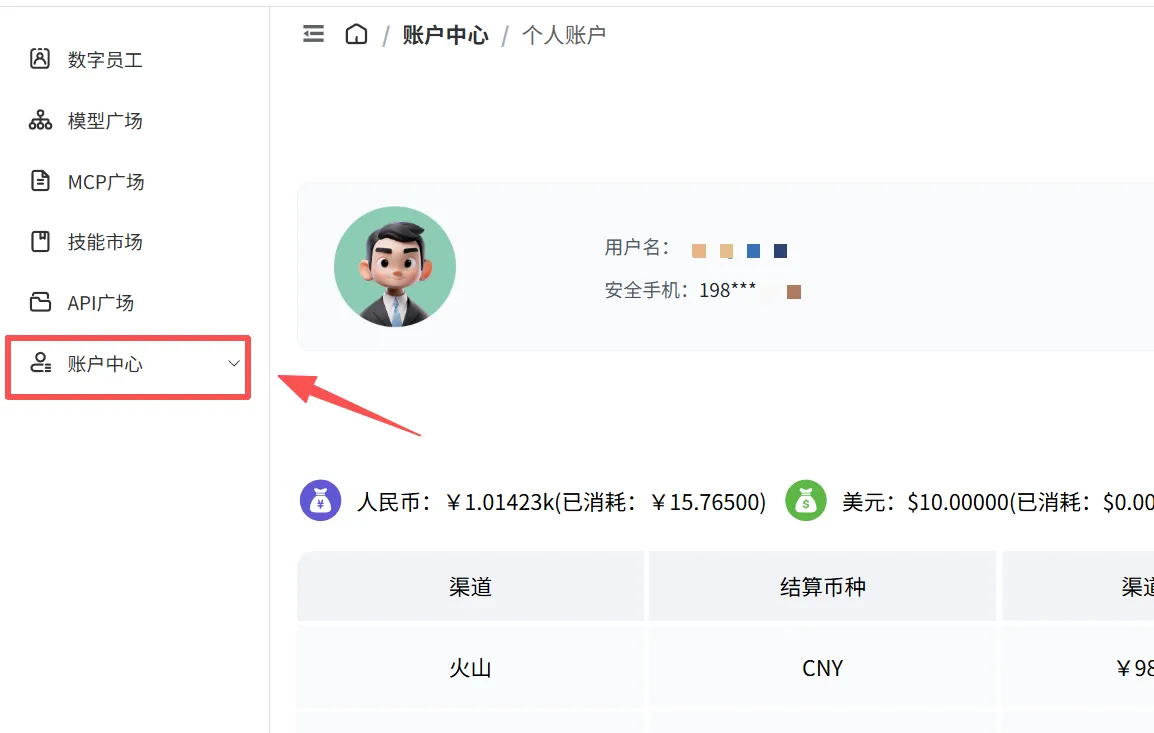Select 账户中心 menu label
This screenshot has width=1154, height=733.
tap(105, 364)
